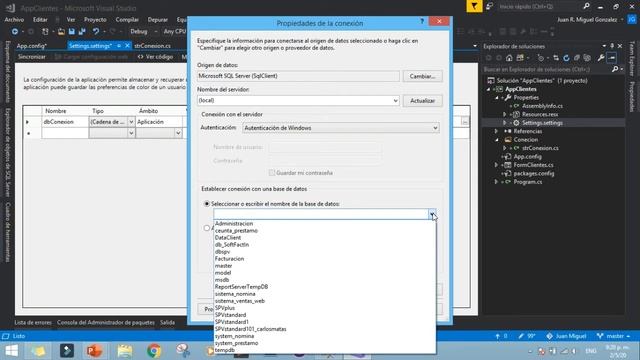Image resolution: width=640 pixels, height=360 pixels.
Task: Click the Save All toolbar icon
Action: tap(82, 31)
